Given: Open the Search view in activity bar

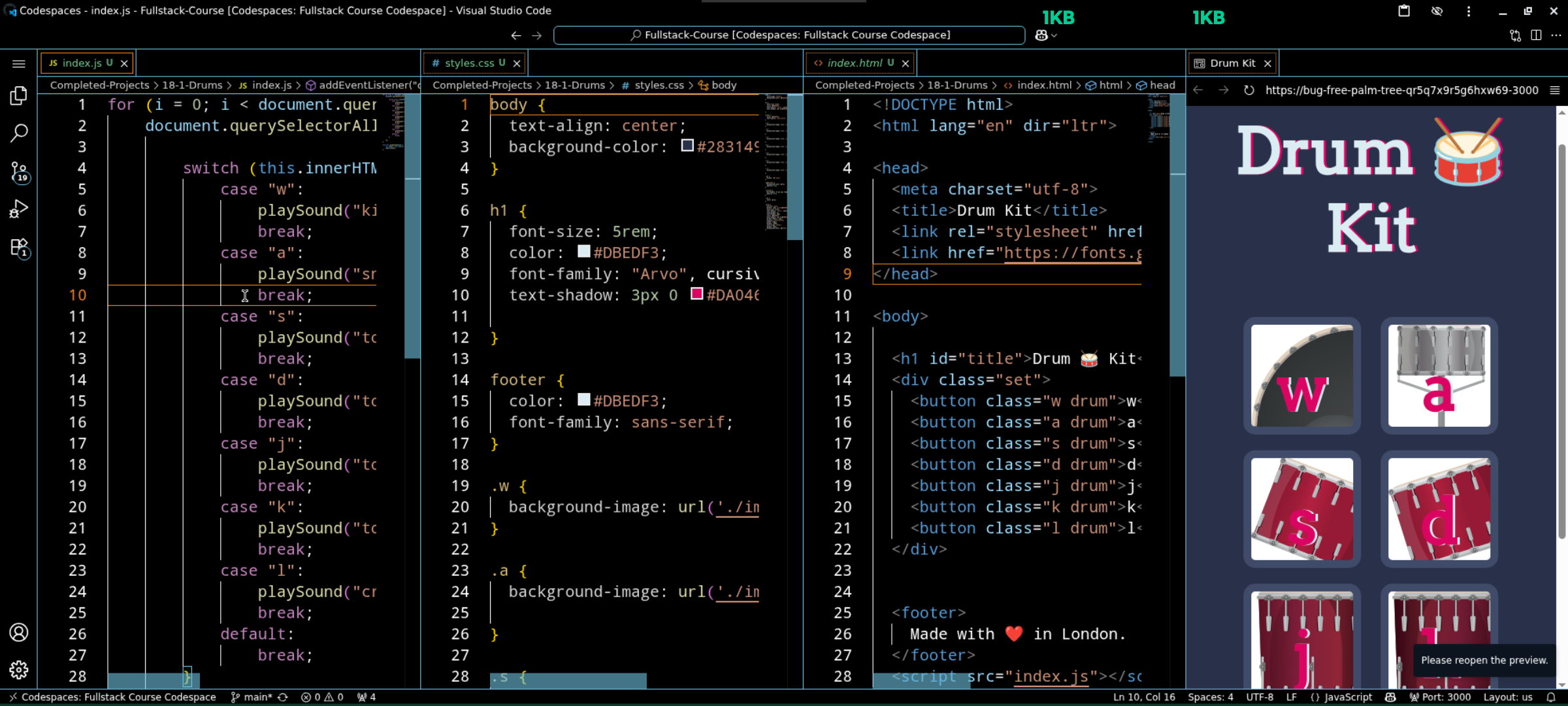Looking at the screenshot, I should 18,133.
